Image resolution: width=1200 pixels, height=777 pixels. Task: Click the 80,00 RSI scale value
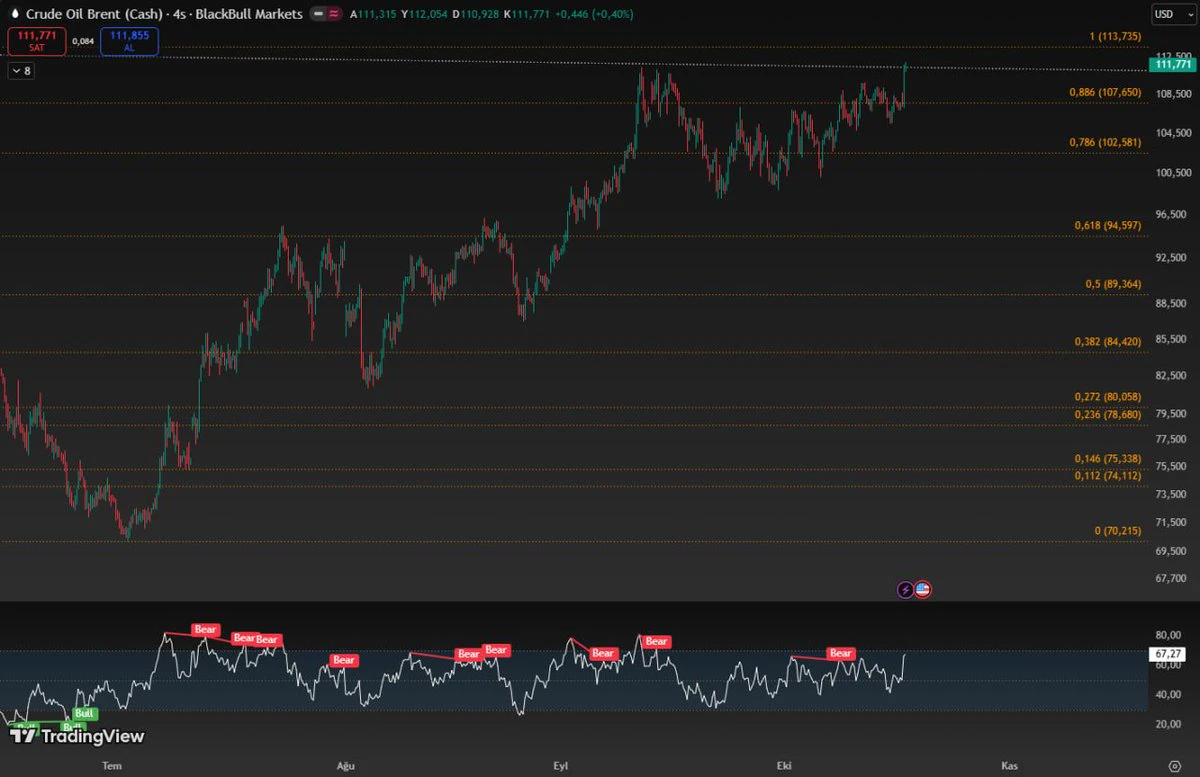[1168, 635]
